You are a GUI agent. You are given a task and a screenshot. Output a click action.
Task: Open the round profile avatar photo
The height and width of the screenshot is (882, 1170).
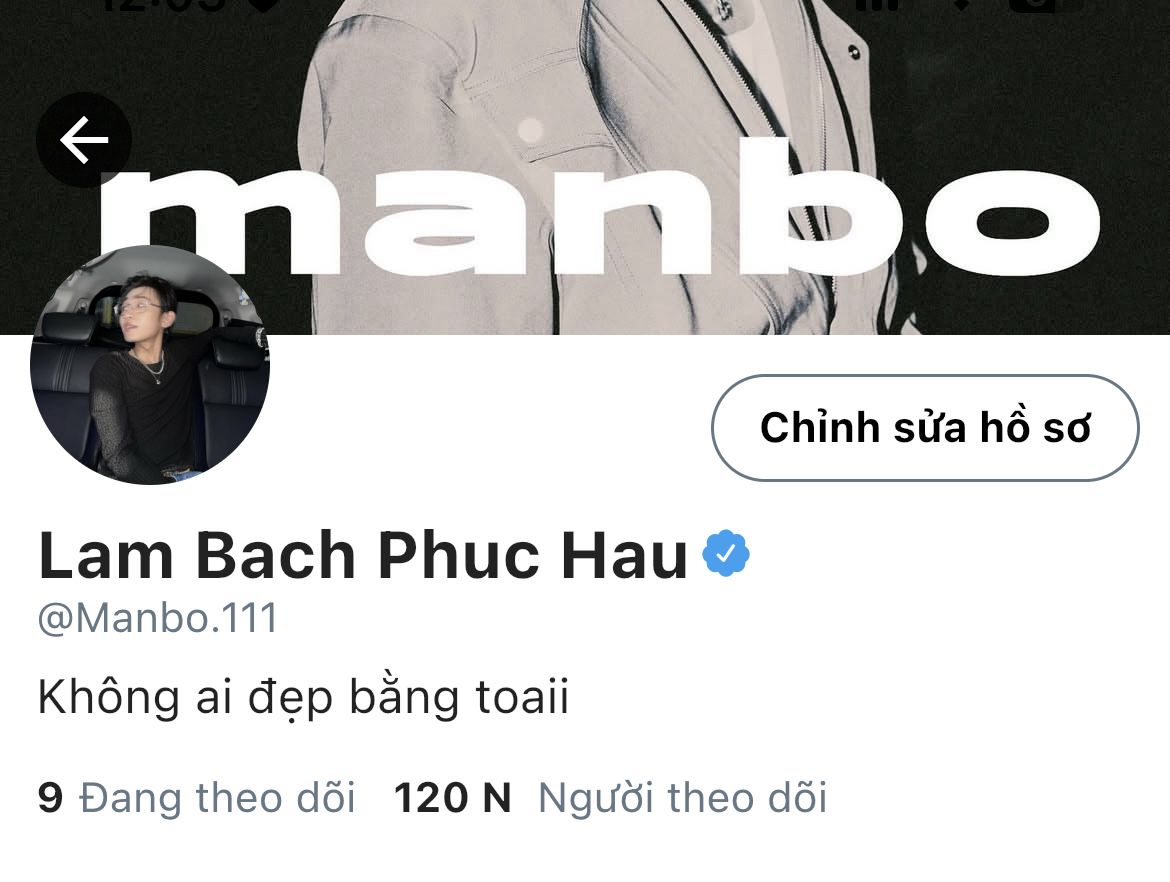click(150, 364)
